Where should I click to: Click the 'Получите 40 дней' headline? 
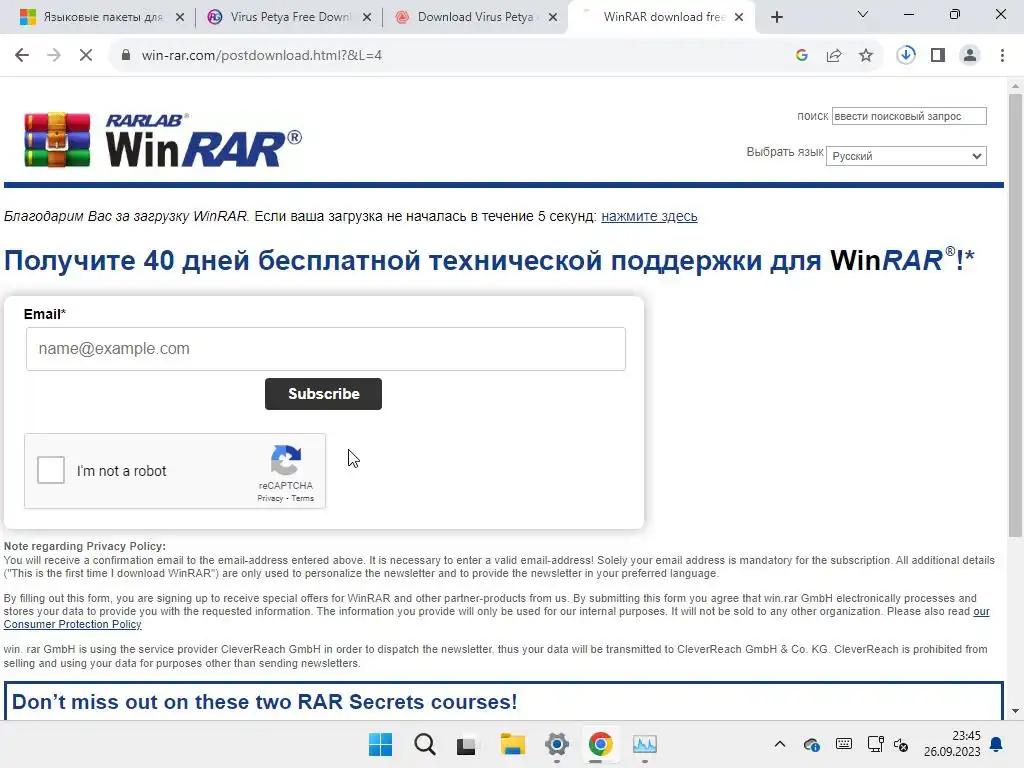tap(489, 260)
